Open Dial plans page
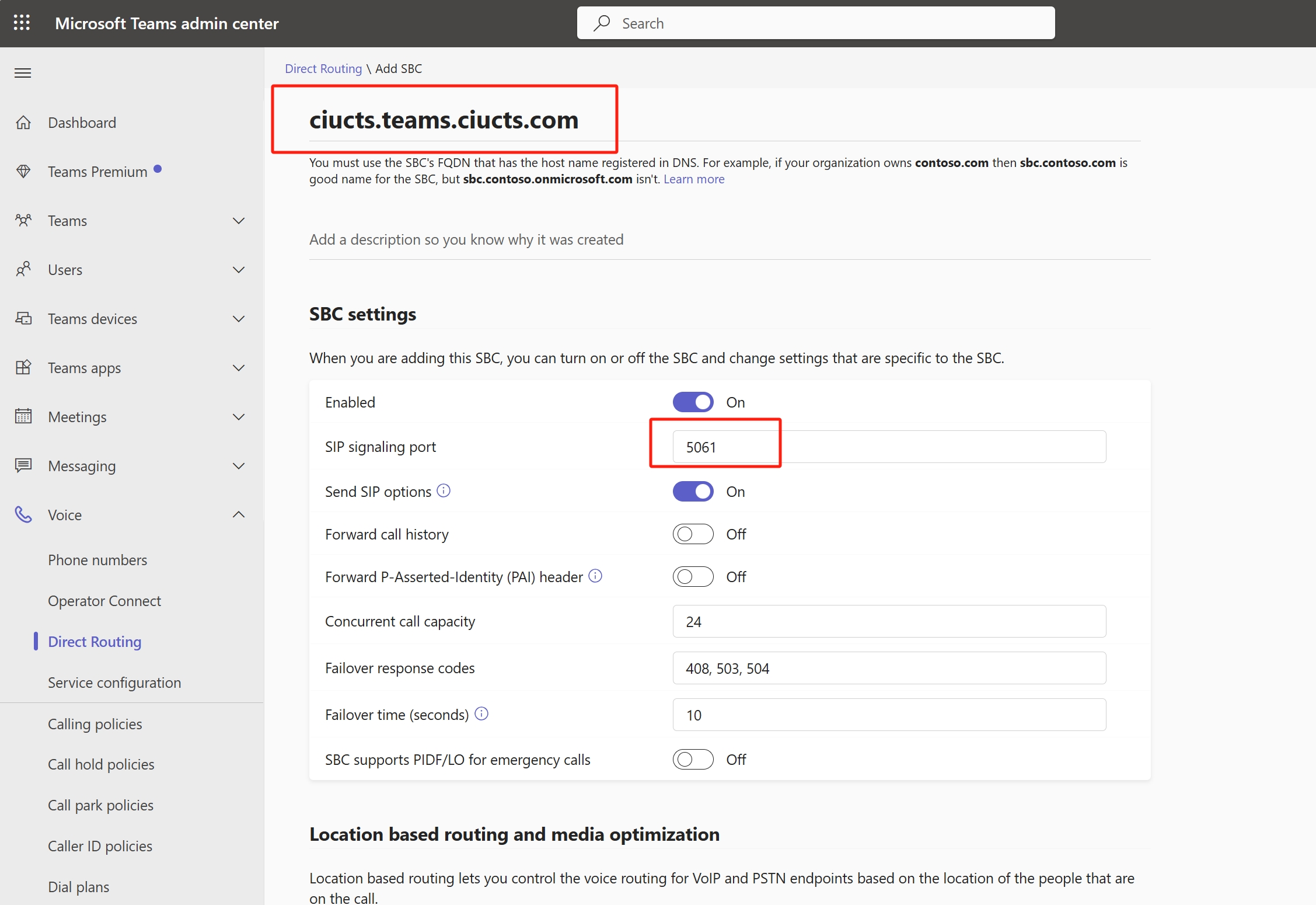The height and width of the screenshot is (905, 1316). pyautogui.click(x=79, y=887)
